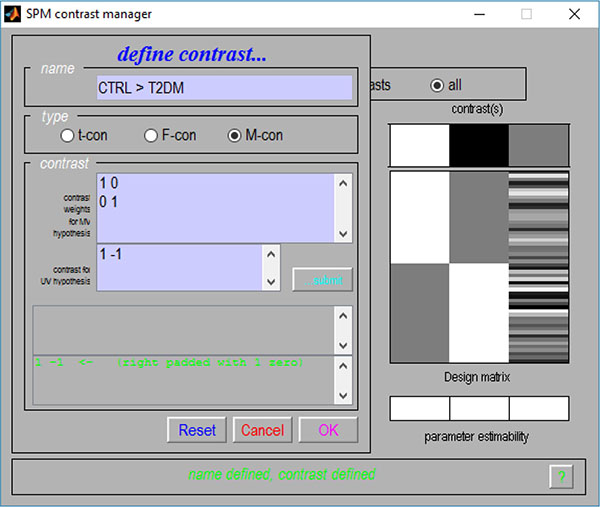Down arrow of parsed contrast box scrollbar
This screenshot has height=507, width=600.
[343, 395]
